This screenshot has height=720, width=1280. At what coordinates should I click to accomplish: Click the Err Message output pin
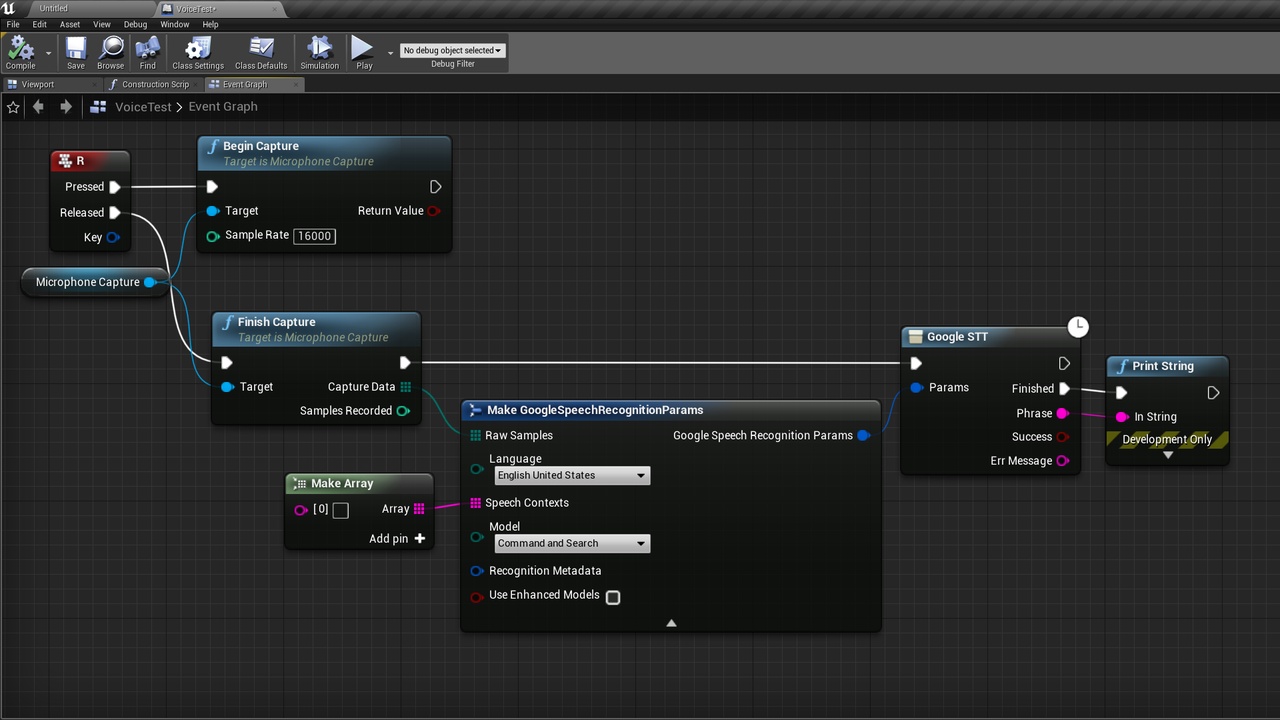1062,461
